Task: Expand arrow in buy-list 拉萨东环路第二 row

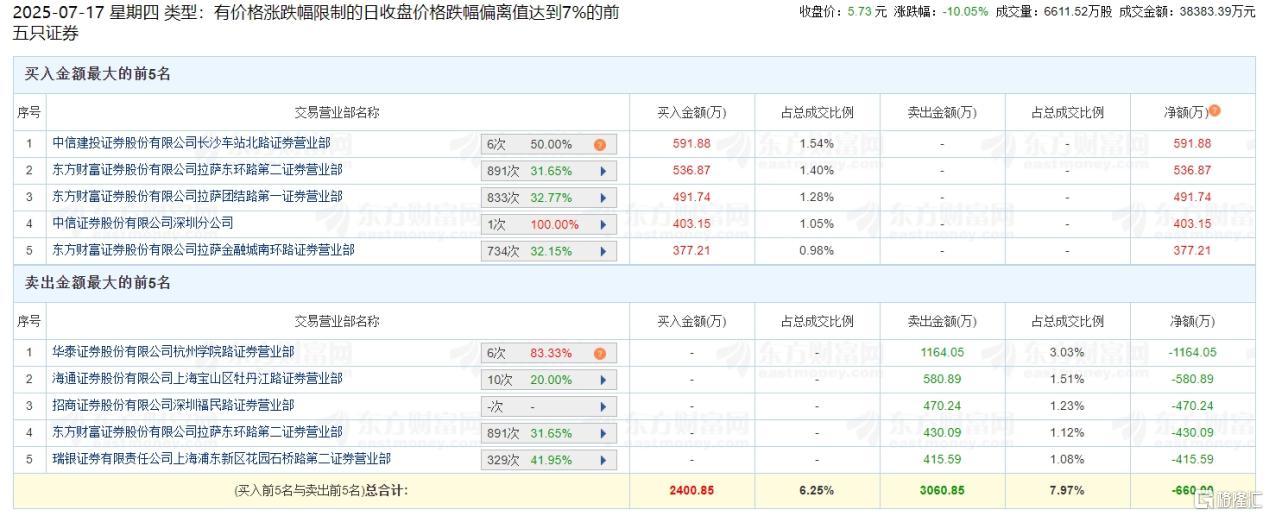Action: click(x=603, y=171)
